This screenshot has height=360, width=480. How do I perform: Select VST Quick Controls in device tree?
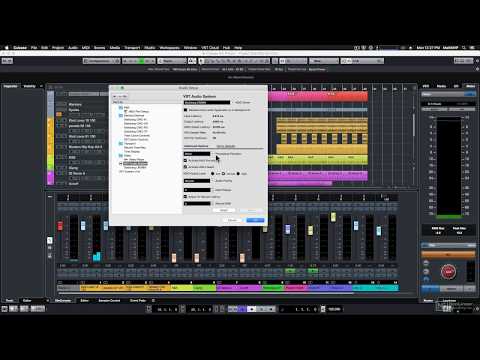[136, 140]
